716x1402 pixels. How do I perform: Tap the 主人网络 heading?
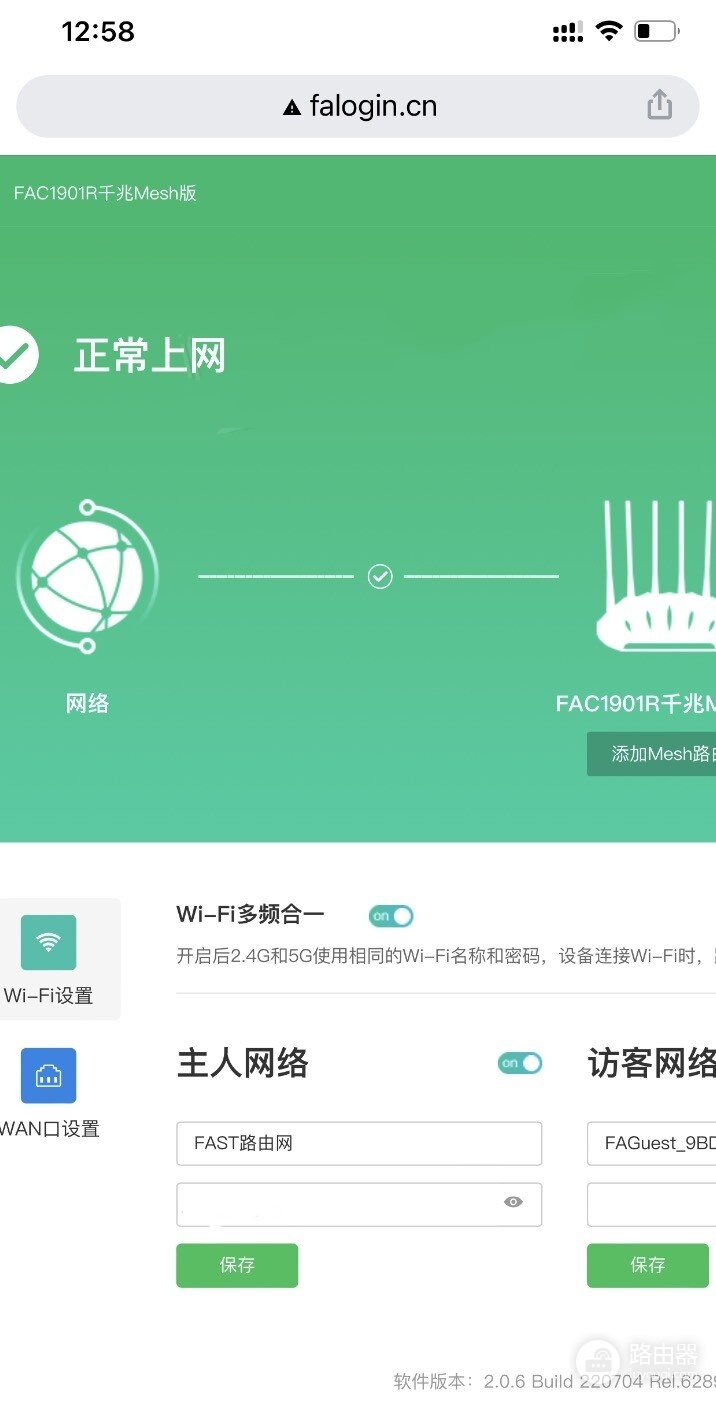tap(243, 1063)
